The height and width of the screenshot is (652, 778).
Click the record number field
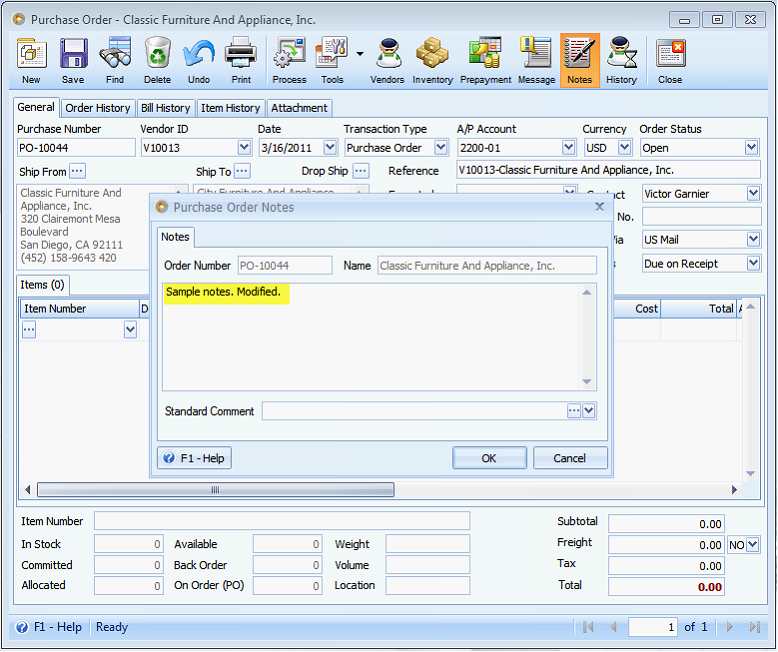(x=653, y=627)
